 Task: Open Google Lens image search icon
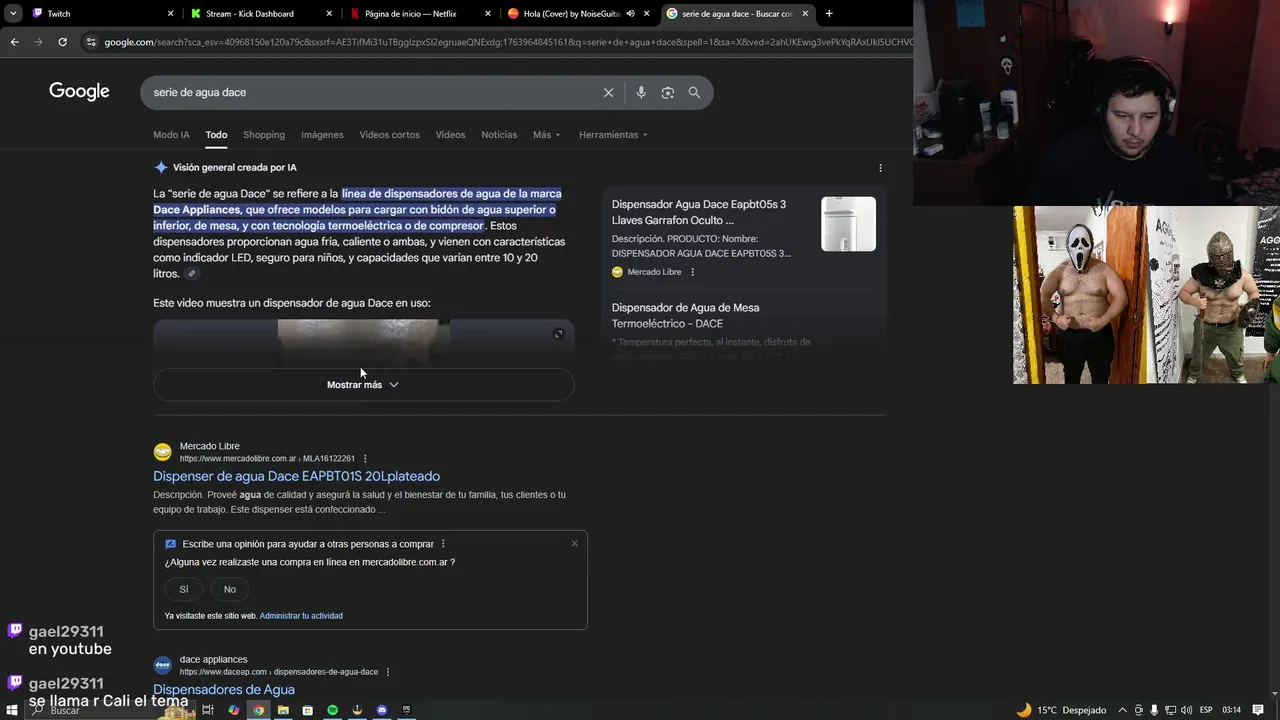pyautogui.click(x=668, y=92)
